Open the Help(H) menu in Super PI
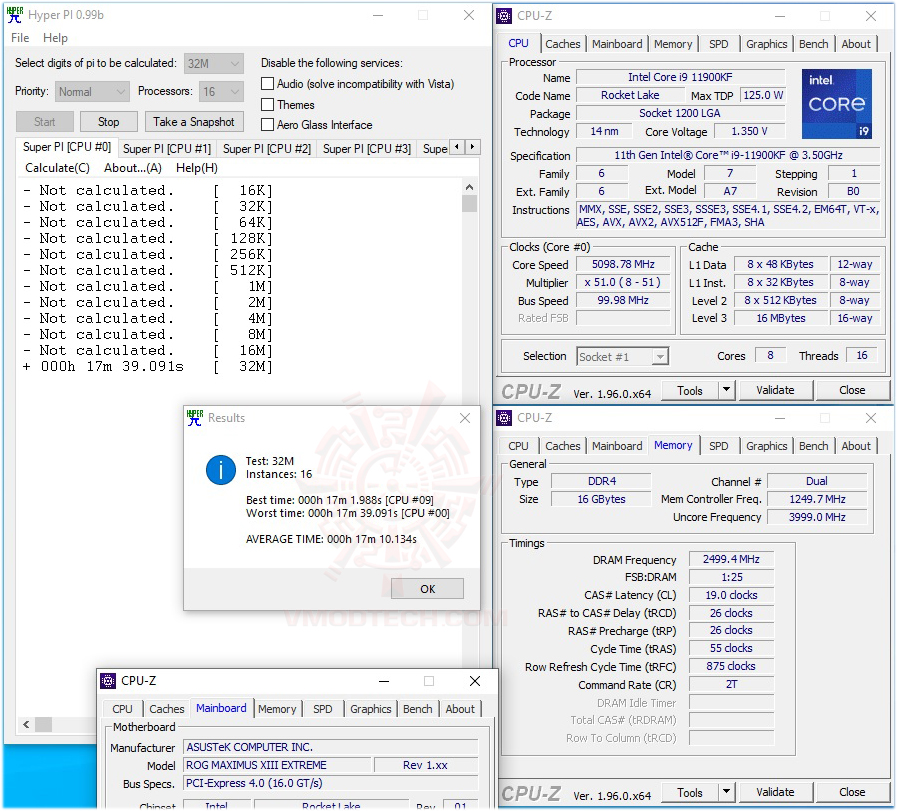This screenshot has width=897, height=811. [197, 168]
